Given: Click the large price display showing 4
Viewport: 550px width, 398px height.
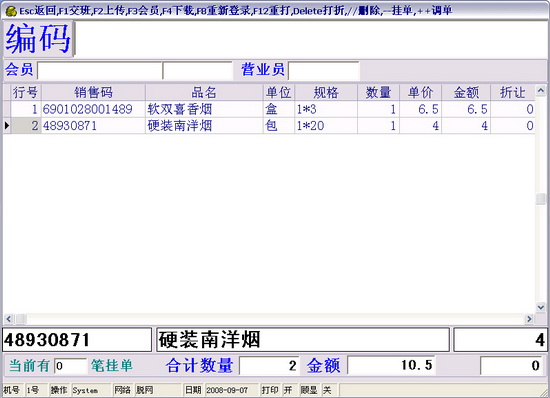Looking at the screenshot, I should coord(500,339).
